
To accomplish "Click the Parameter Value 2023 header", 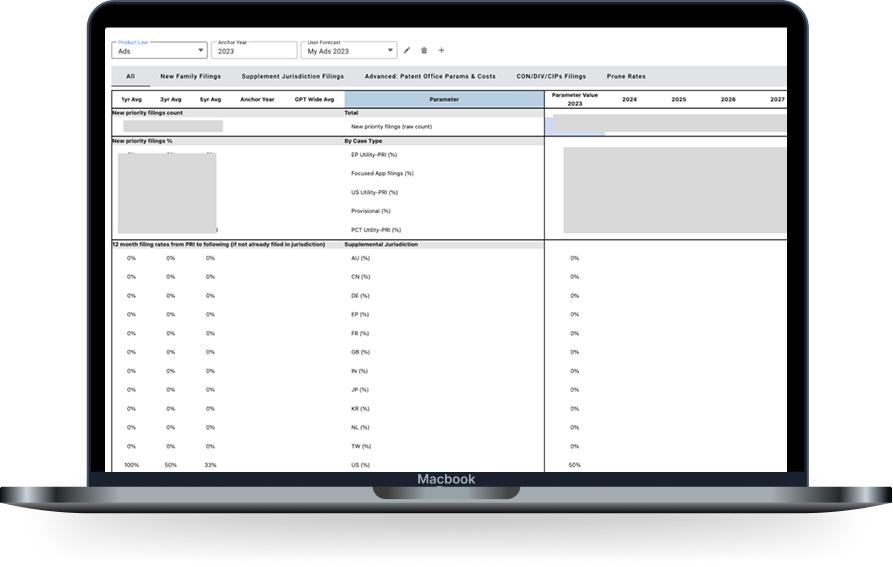I will [x=575, y=99].
